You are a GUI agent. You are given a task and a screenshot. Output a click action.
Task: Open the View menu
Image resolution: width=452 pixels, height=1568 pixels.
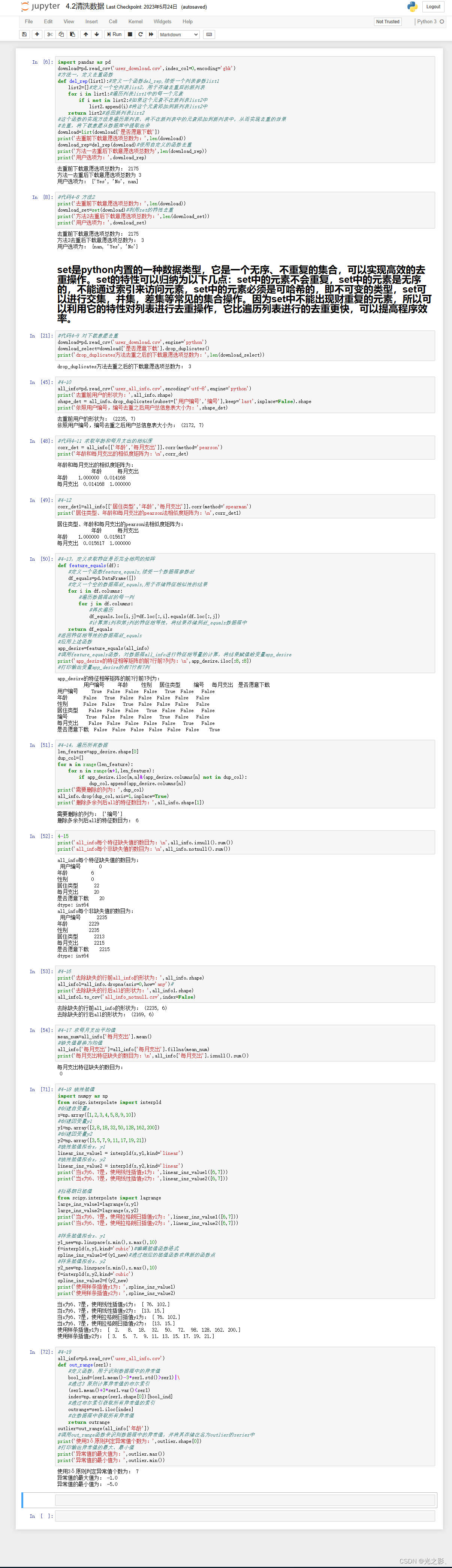69,21
